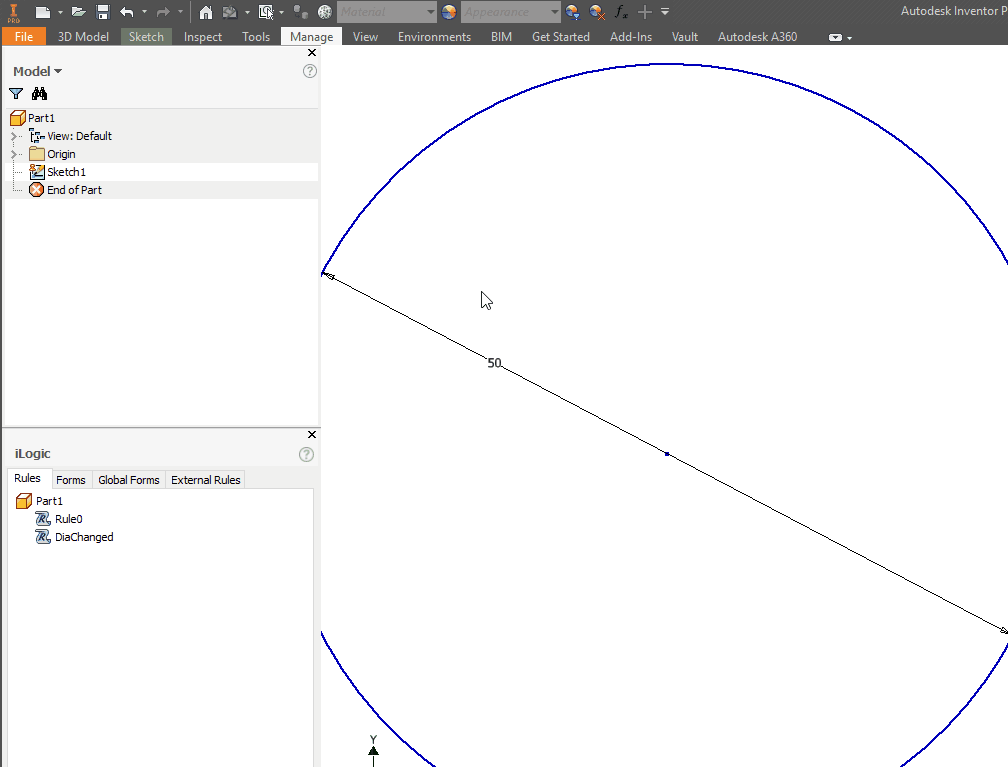Screen dimensions: 1008x767
Task: Select the Undo icon
Action: [128, 11]
